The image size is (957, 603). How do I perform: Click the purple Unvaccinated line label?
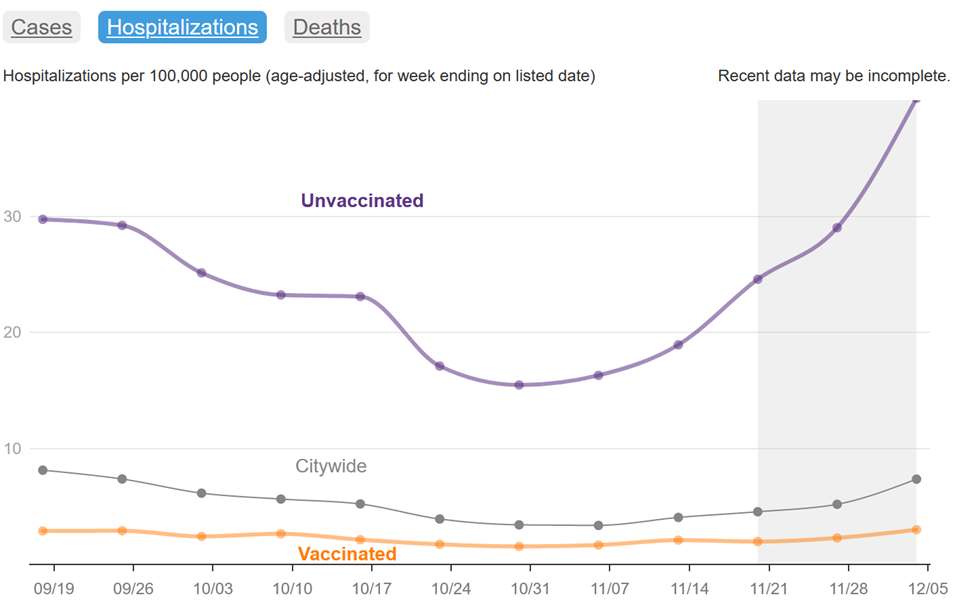point(362,201)
